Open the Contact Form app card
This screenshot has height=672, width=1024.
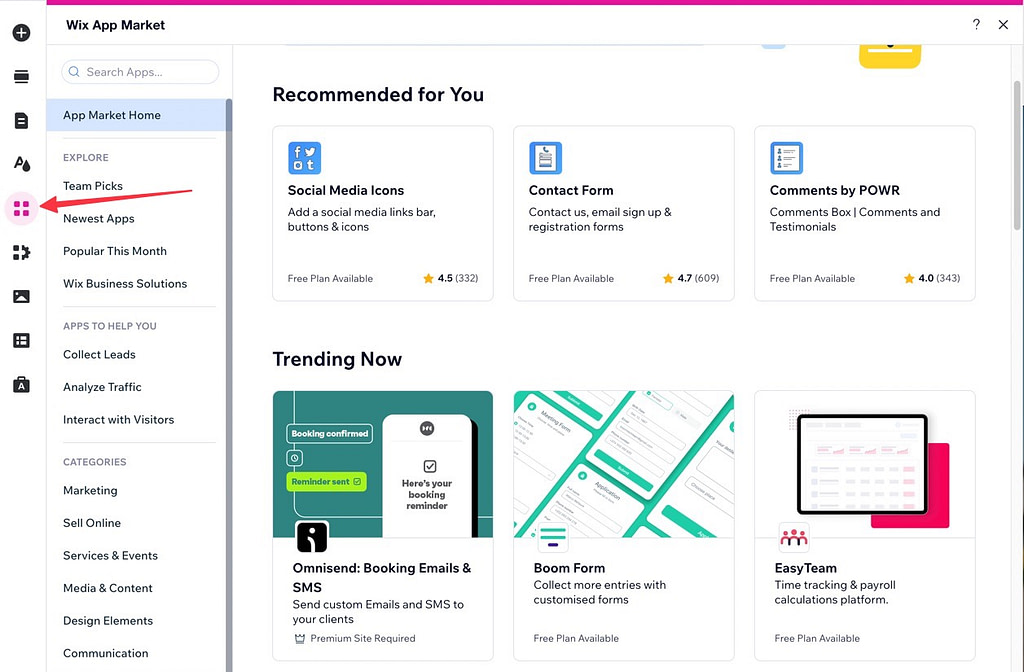[x=624, y=212]
